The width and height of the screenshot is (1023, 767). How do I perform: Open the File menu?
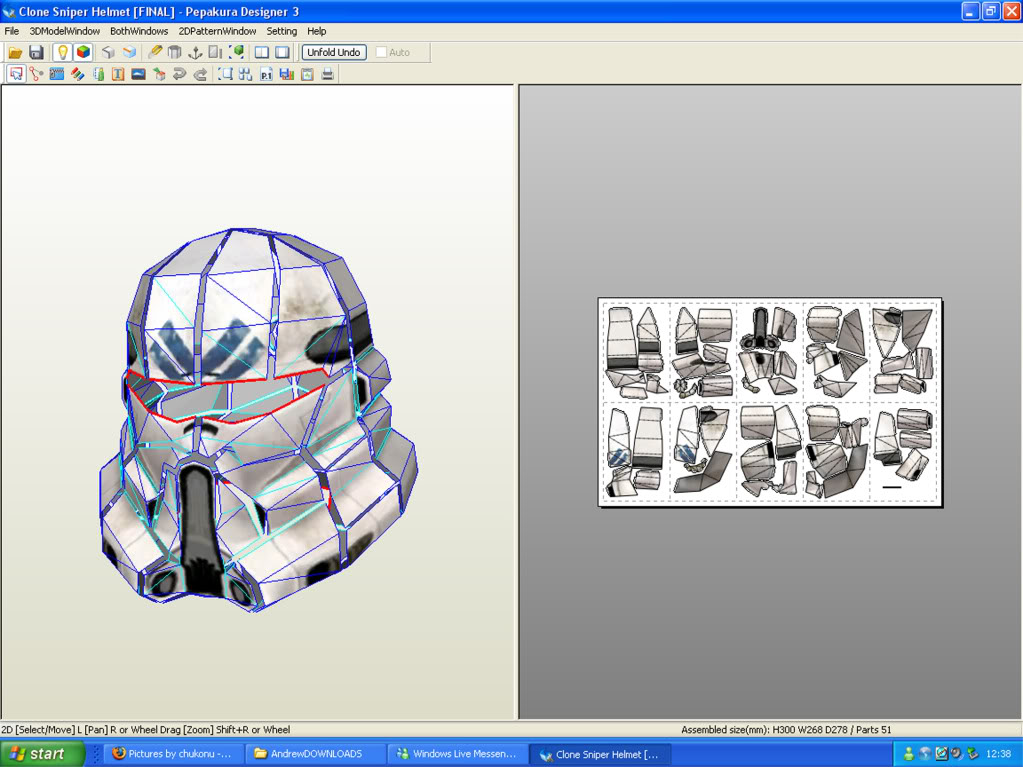12,31
